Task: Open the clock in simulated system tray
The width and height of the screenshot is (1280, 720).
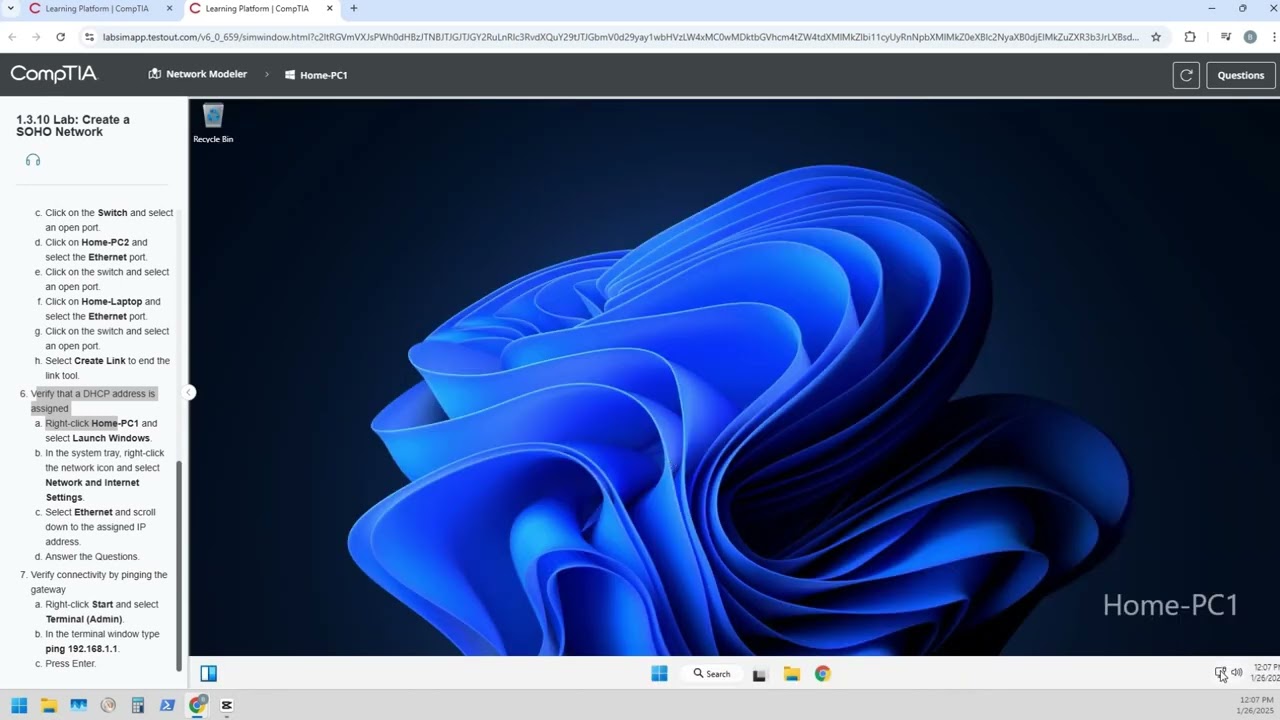Action: 1266,673
